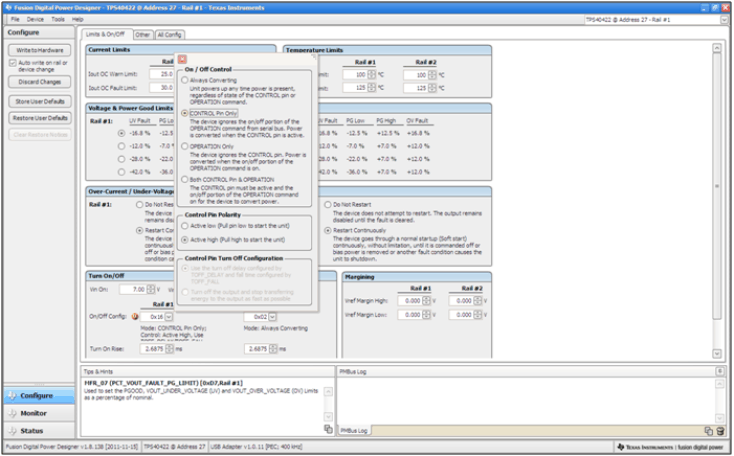
Task: Click Iout OC Warn Limit 25.0 field
Action: pos(162,74)
